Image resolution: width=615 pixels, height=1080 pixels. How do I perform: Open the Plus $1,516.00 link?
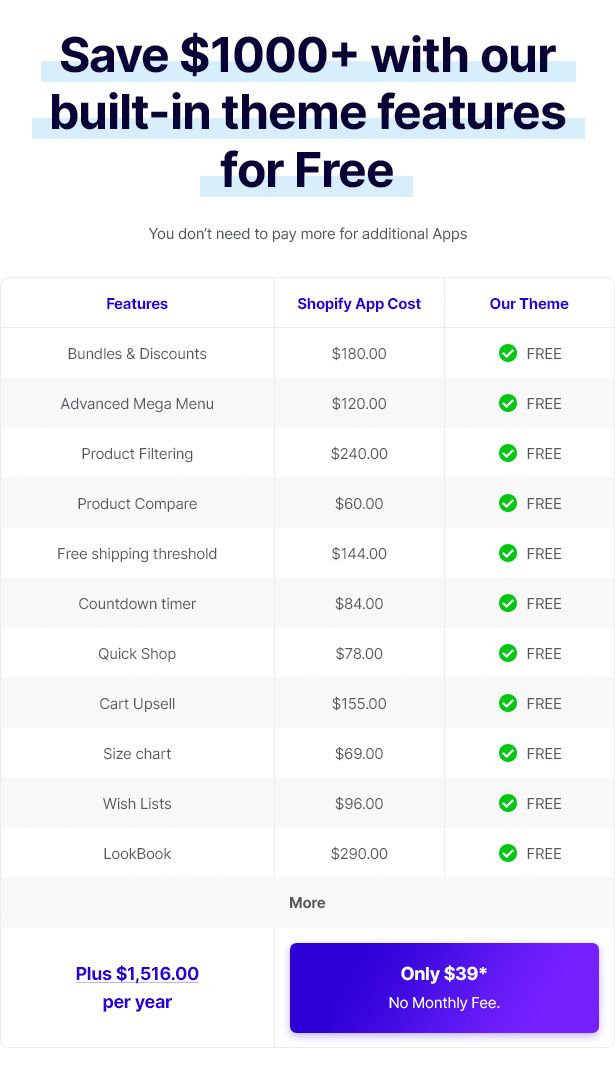(x=137, y=974)
